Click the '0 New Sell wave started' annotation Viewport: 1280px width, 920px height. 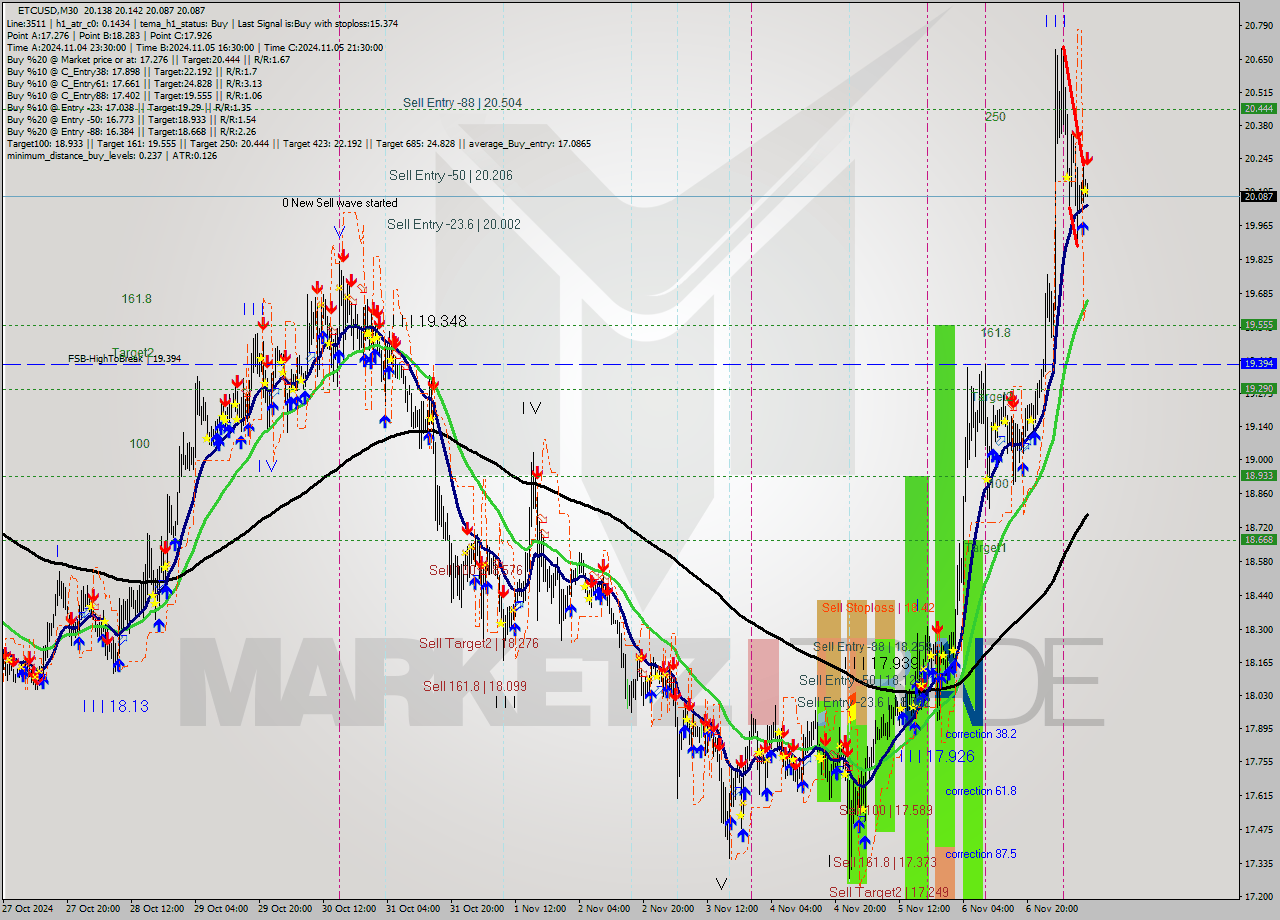tap(339, 203)
